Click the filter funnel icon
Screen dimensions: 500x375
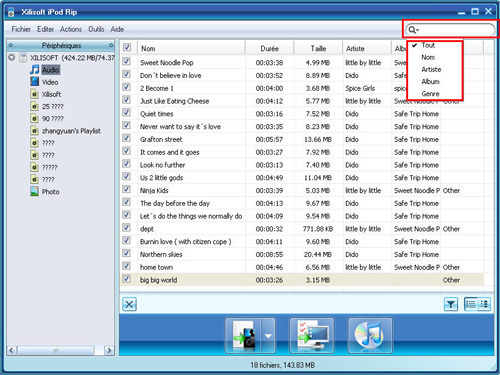click(x=451, y=304)
